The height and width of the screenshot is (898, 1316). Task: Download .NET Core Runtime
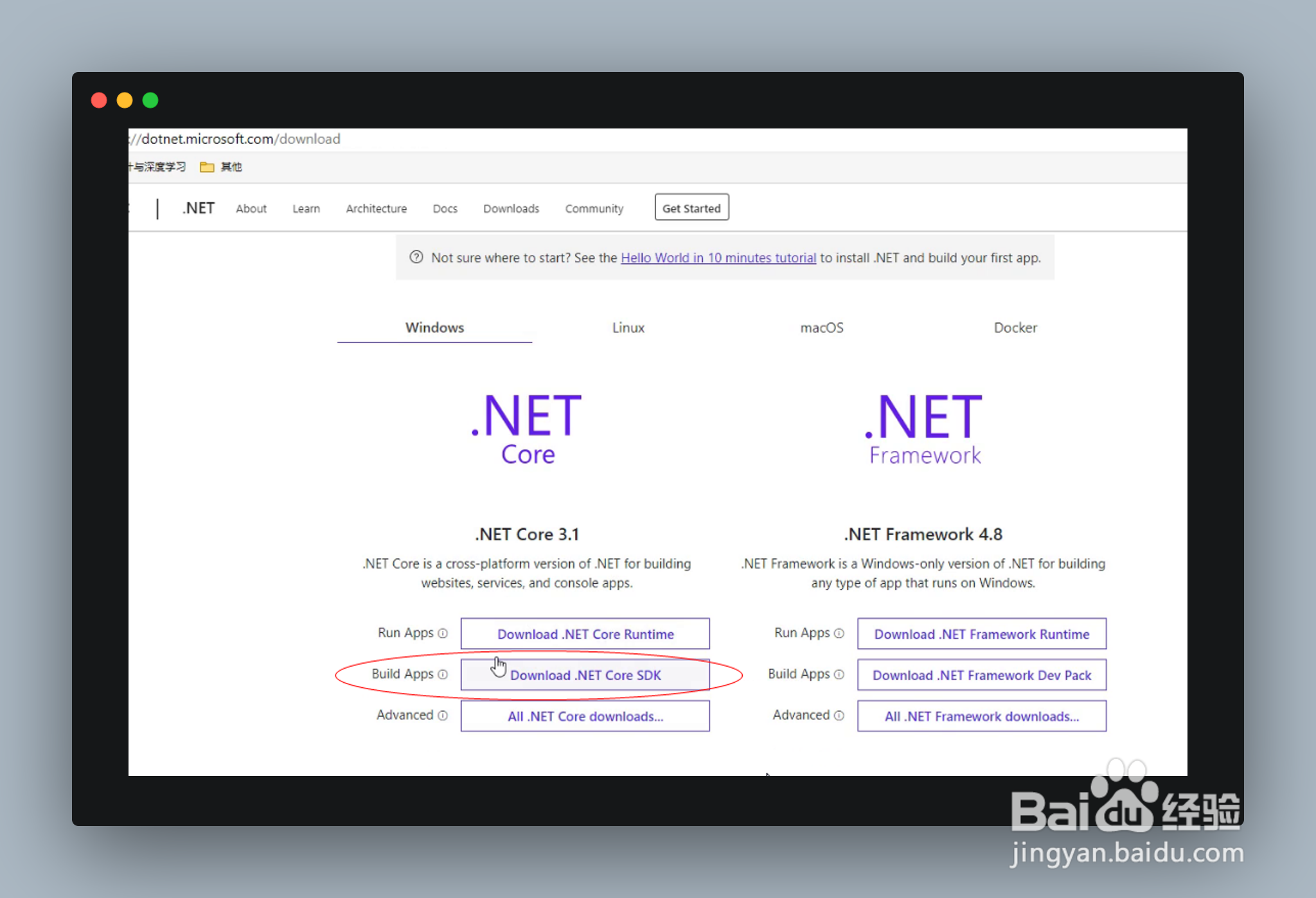[585, 634]
